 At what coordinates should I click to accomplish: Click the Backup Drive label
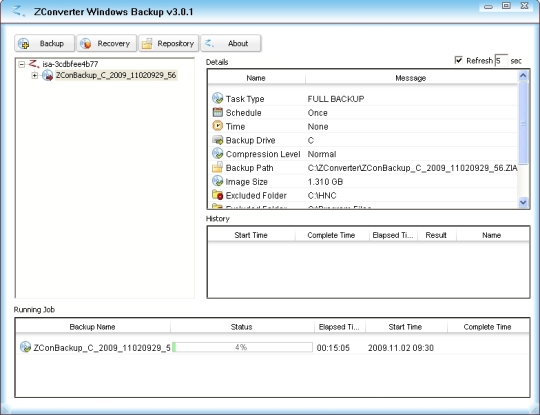tap(250, 140)
